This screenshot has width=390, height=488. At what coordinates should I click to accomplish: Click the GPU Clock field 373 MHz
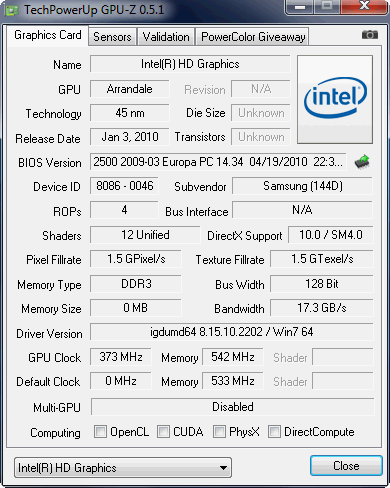click(x=121, y=357)
